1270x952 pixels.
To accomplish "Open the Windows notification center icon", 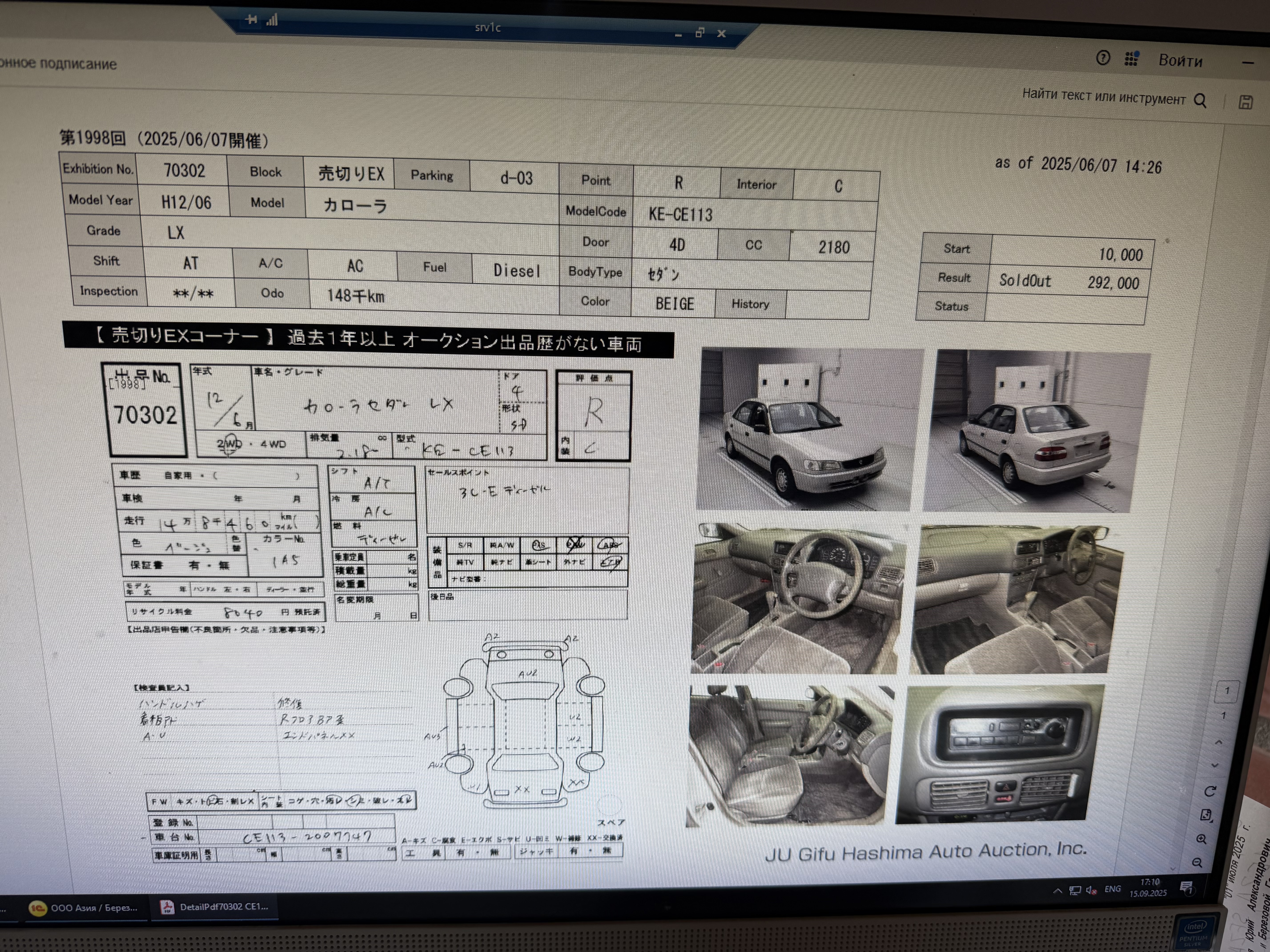I will pyautogui.click(x=1186, y=888).
